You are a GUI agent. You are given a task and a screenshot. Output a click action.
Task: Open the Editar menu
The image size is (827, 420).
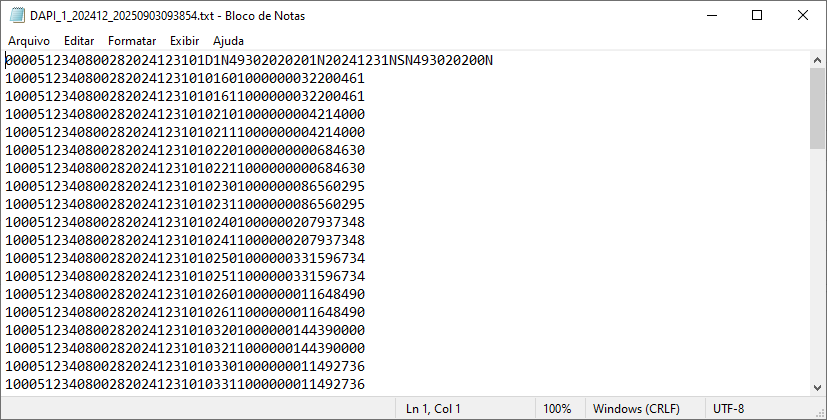pos(79,41)
